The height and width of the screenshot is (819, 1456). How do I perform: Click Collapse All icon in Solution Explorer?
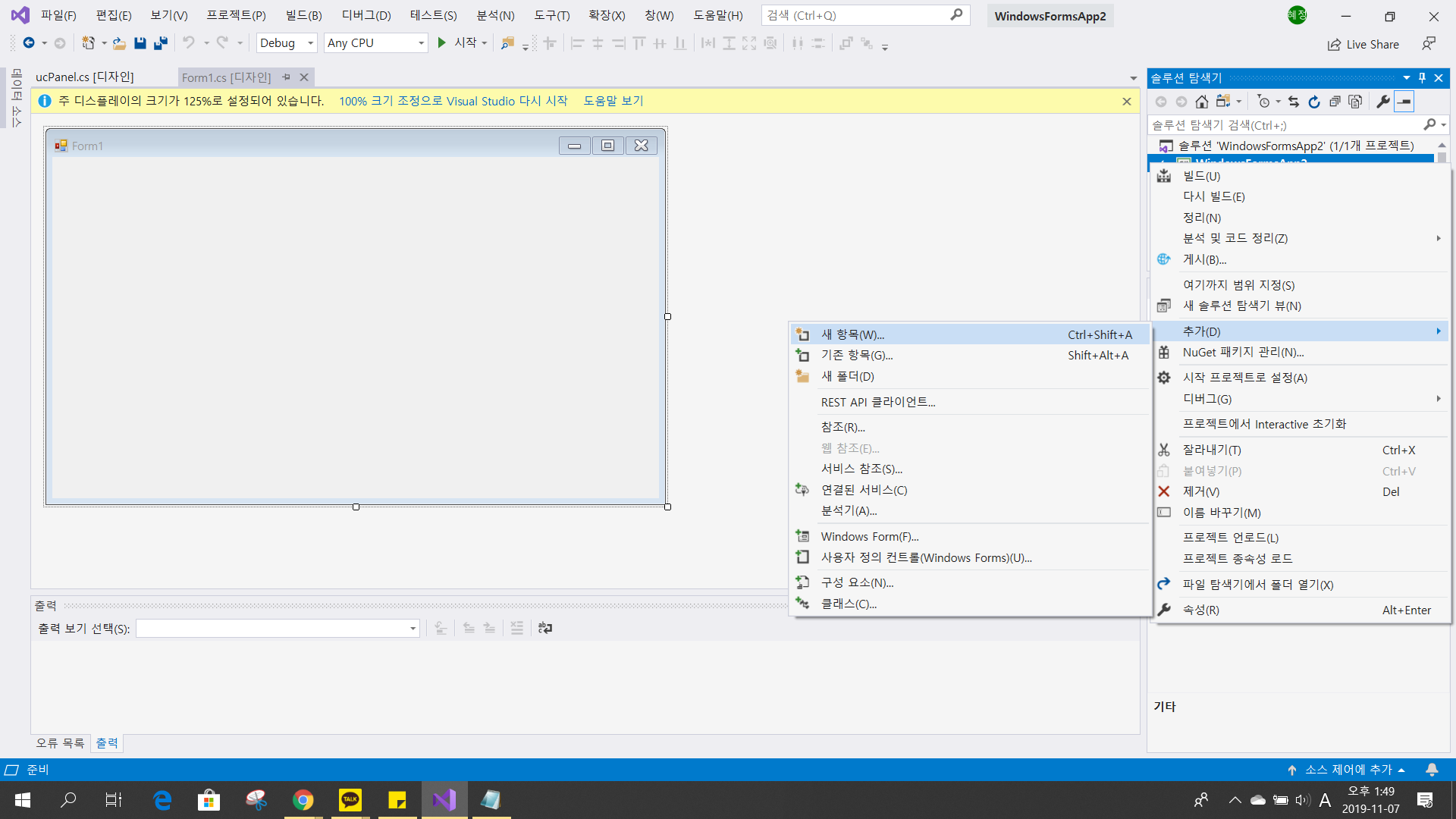[1335, 102]
